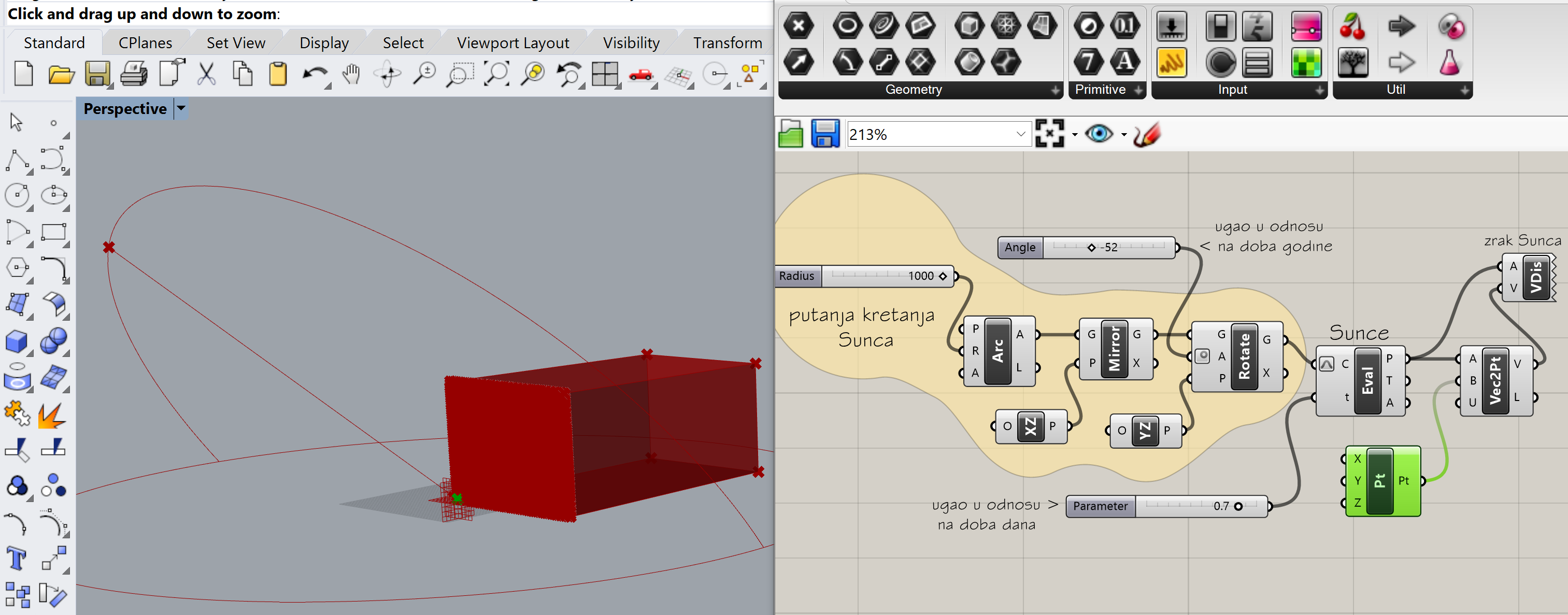
Task: Click the Grasshopper sketch brush icon
Action: (x=1147, y=134)
